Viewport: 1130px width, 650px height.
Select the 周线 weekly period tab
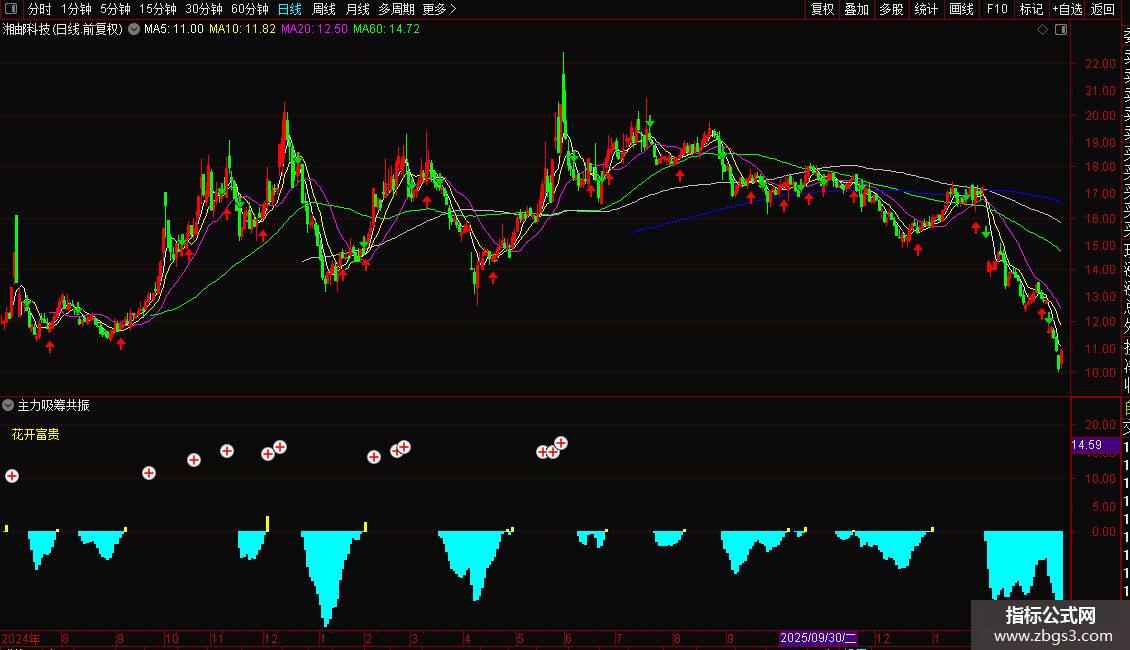[x=324, y=9]
